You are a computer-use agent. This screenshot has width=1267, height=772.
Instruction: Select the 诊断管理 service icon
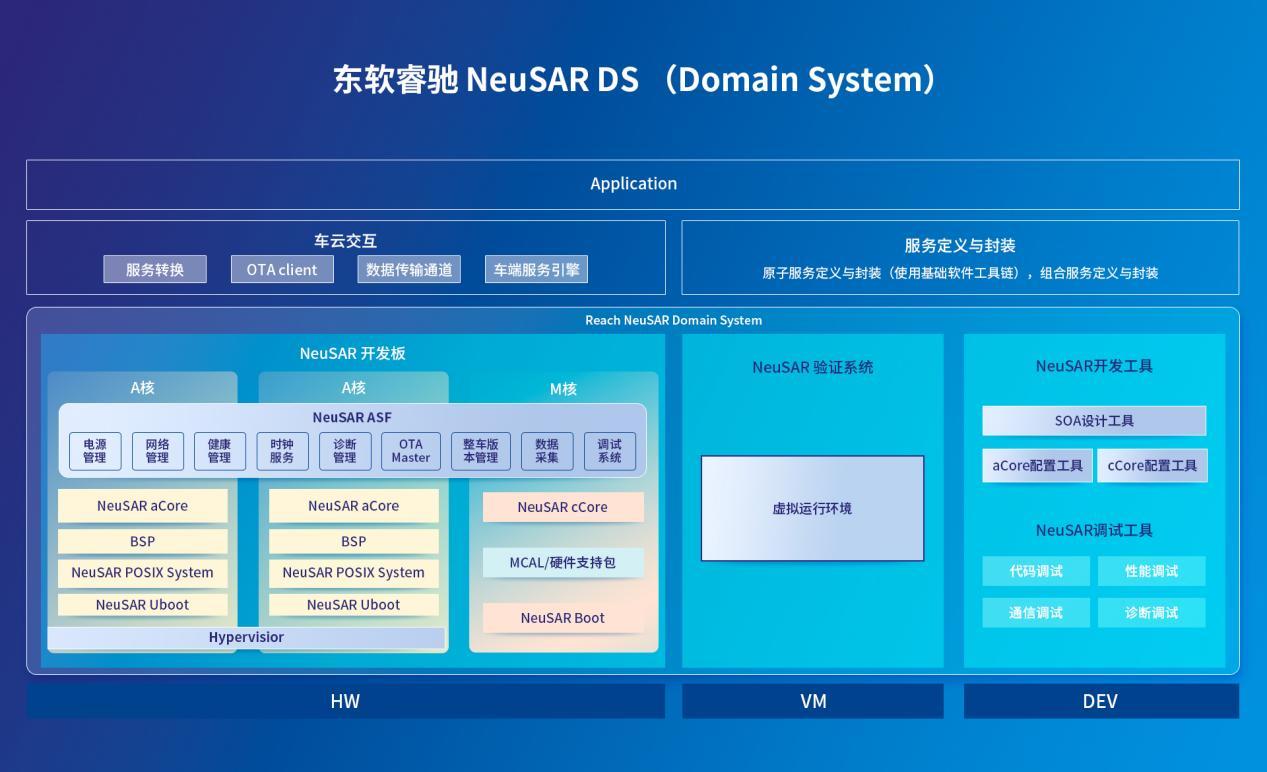point(344,451)
